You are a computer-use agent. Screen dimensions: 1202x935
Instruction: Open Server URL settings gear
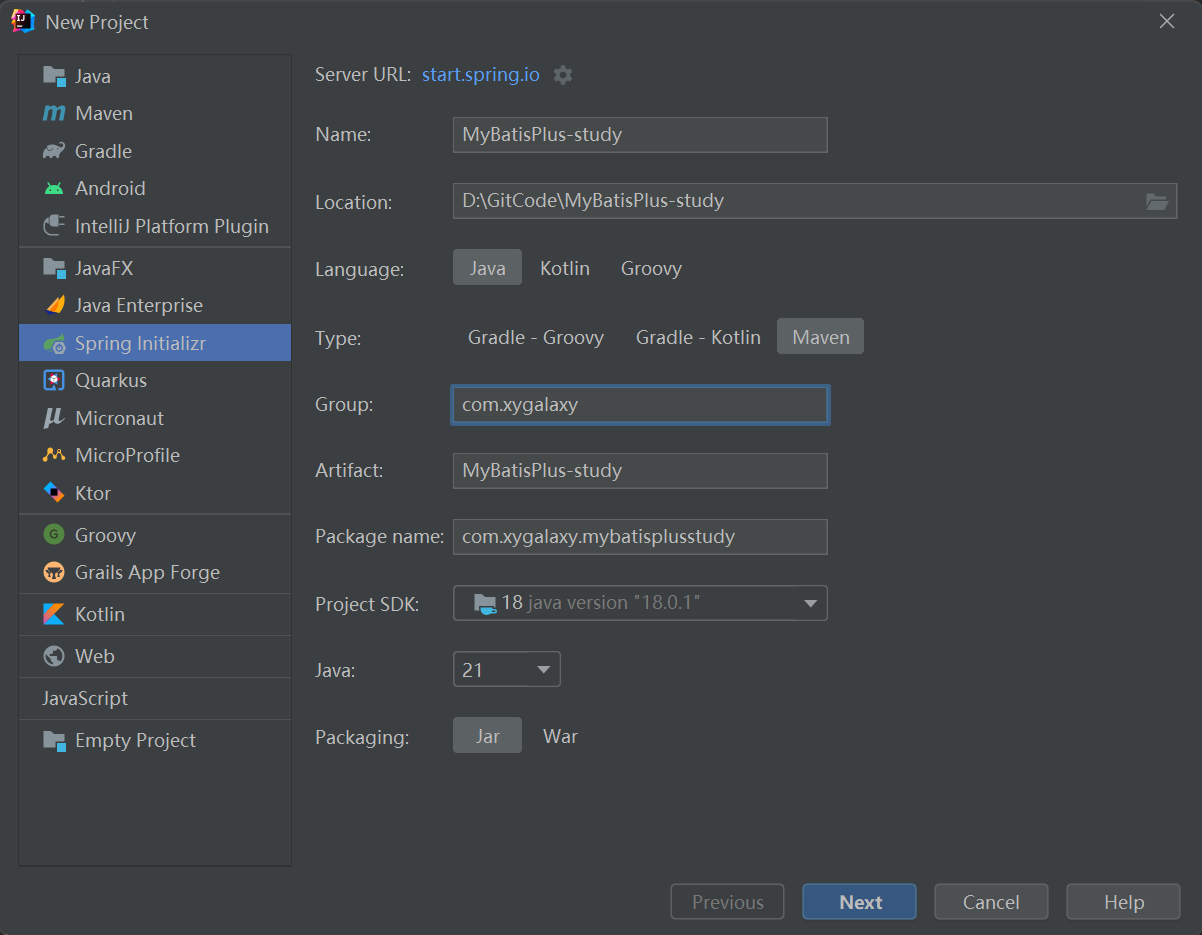[563, 75]
